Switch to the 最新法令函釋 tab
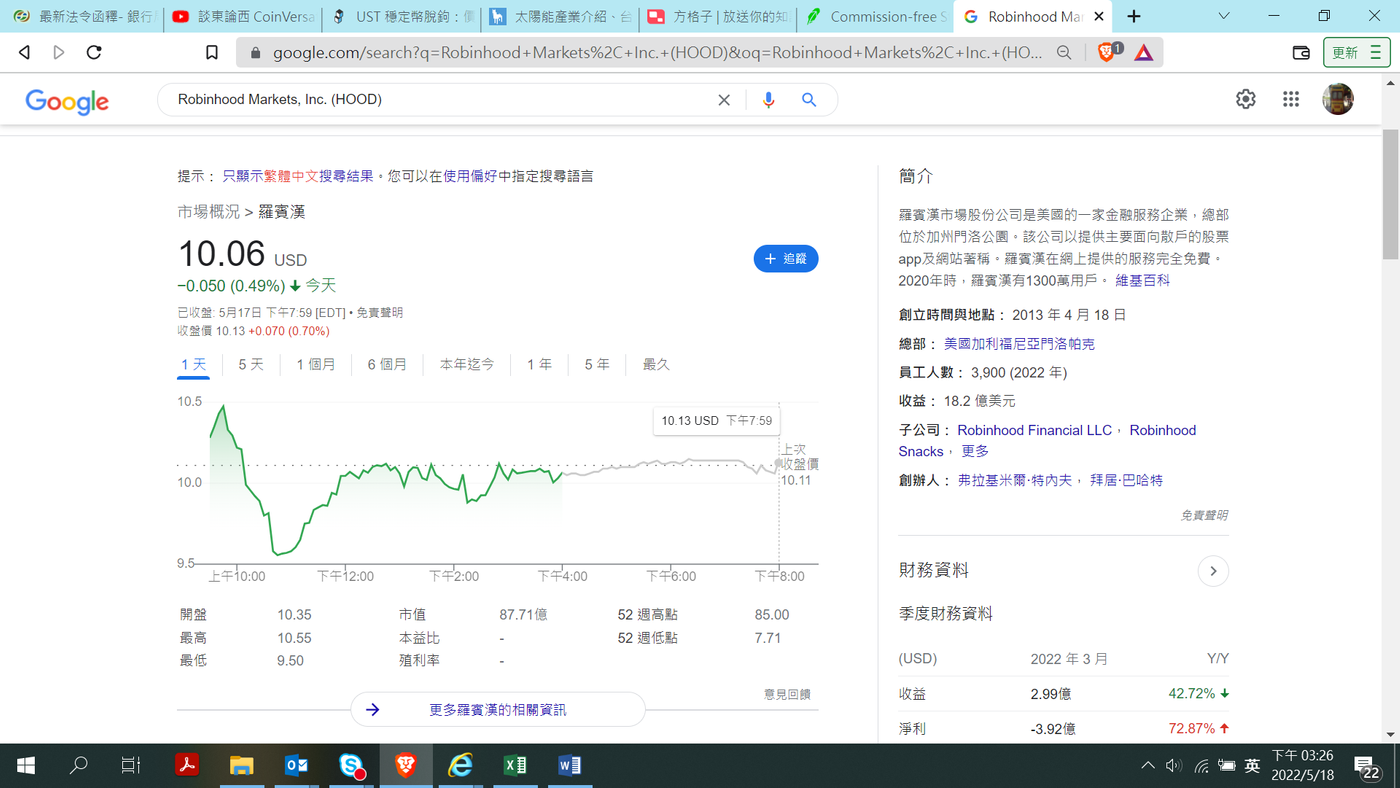Screen dimensions: 1400x788 click(x=84, y=17)
